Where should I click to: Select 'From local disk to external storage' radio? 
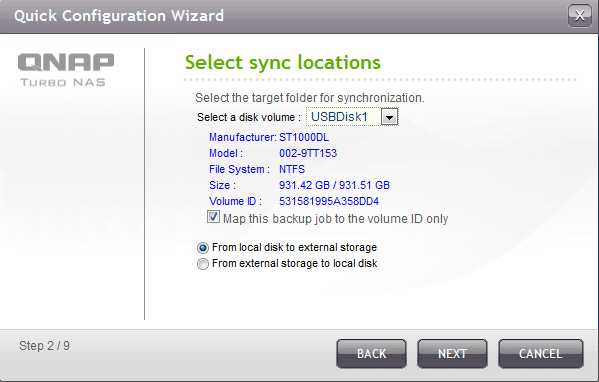click(x=202, y=248)
